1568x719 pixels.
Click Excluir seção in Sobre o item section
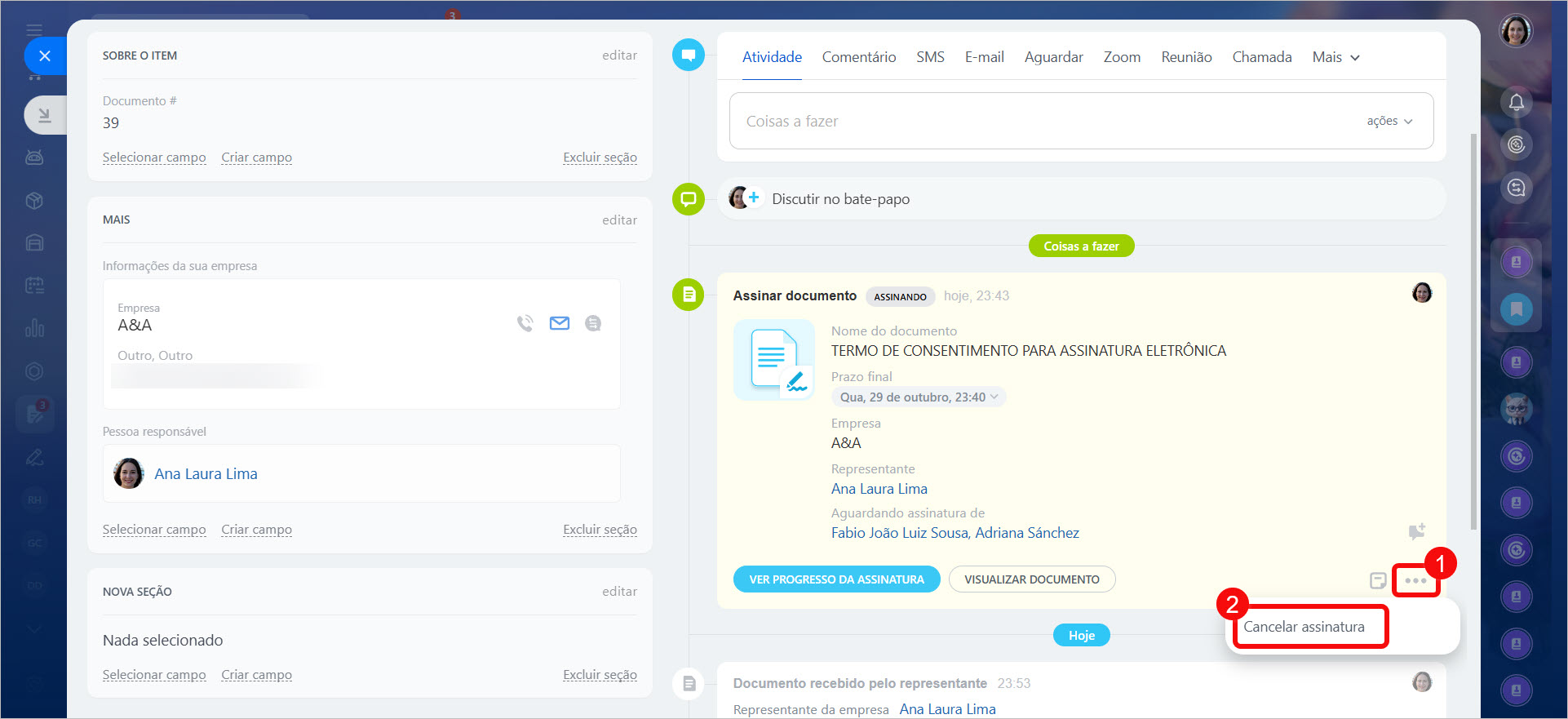click(x=600, y=158)
